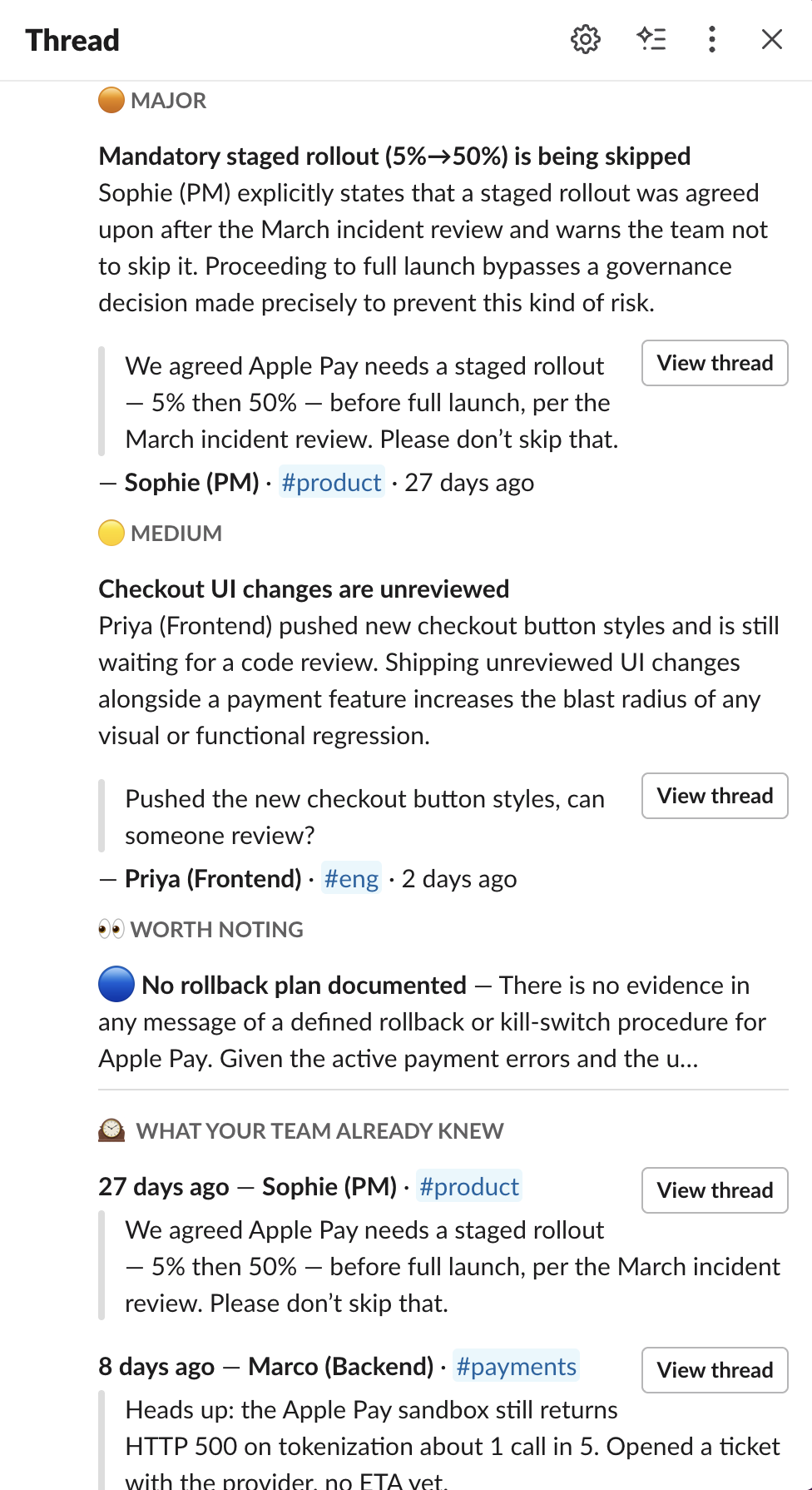Close the Thread panel
Screen dimensions: 812x1490
(x=772, y=39)
